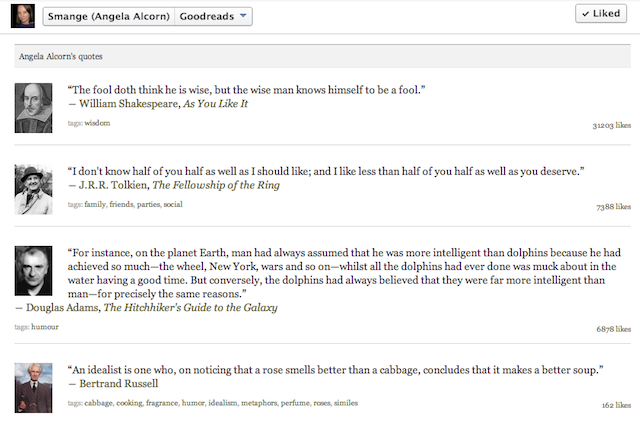Select the social tag

point(173,204)
